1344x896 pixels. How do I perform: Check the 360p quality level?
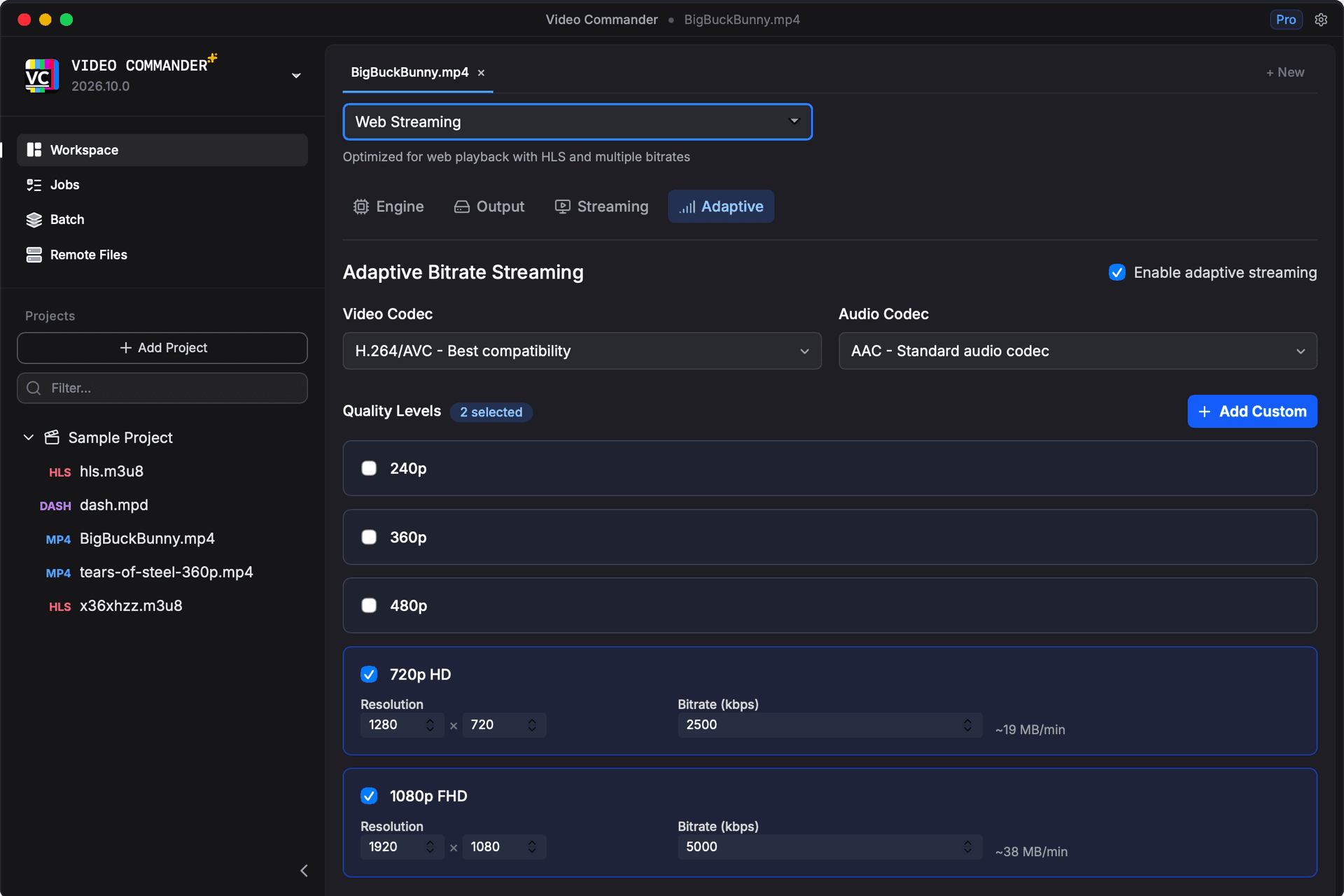(369, 537)
